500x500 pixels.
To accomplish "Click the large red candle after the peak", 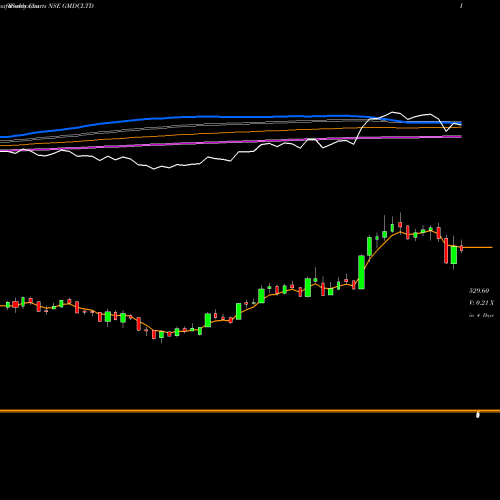I will click(446, 251).
